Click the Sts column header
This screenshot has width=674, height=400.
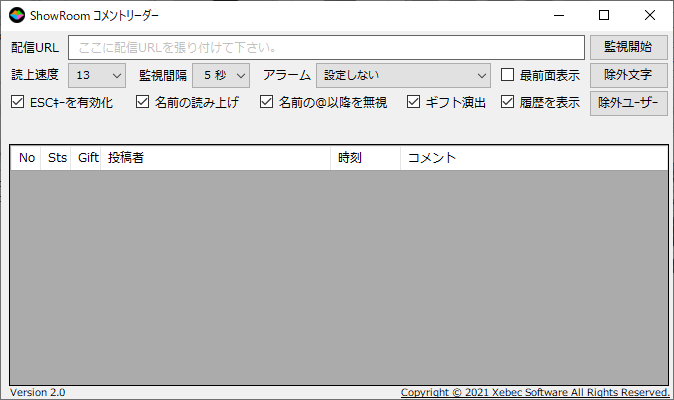(x=56, y=158)
